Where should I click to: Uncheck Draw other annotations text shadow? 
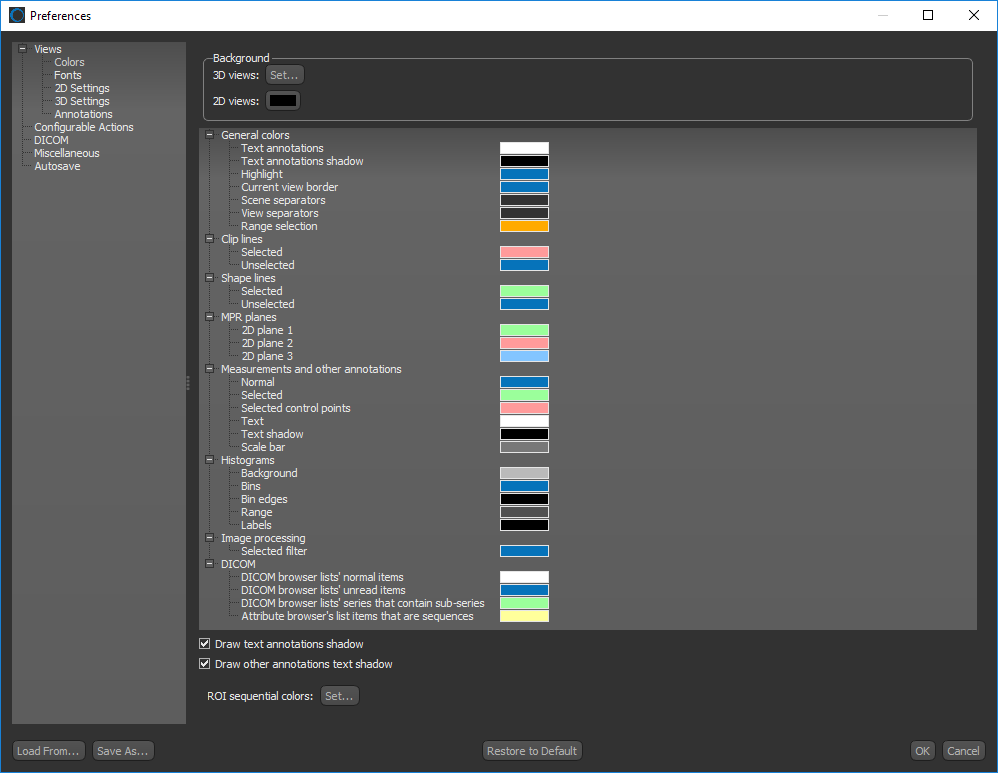tap(205, 664)
